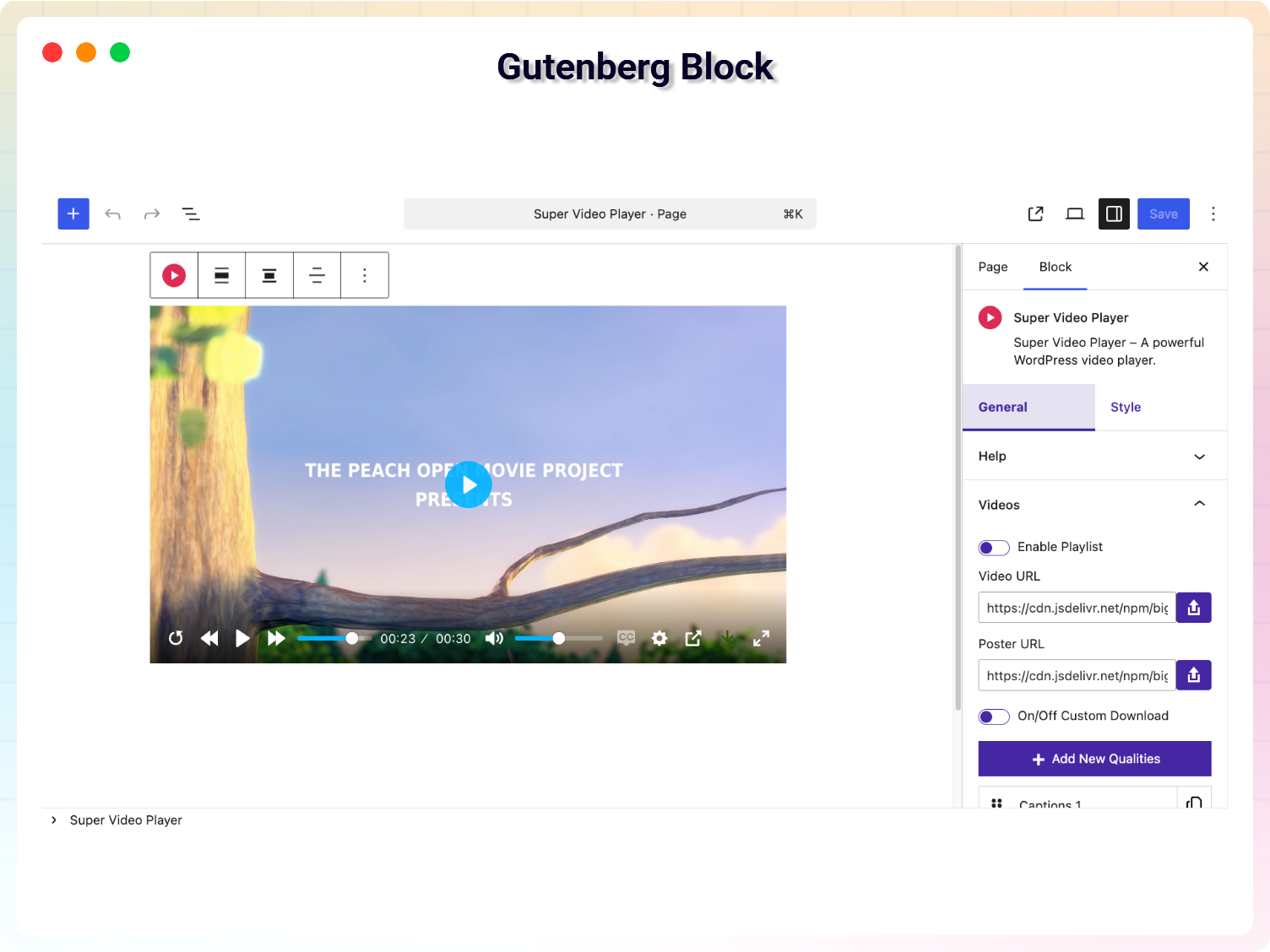The height and width of the screenshot is (952, 1270).
Task: Click the Video URL input field
Action: pyautogui.click(x=1077, y=608)
